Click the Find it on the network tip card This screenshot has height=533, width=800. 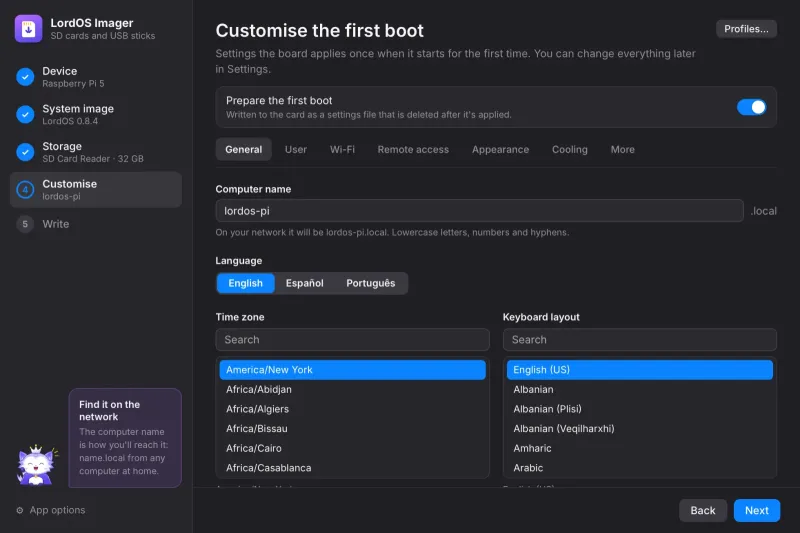(125, 438)
